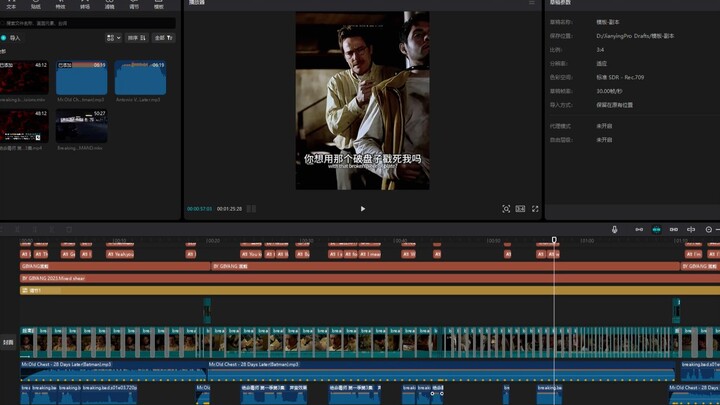Viewport: 720px width, 405px height.
Task: Select the breaking.bad.s01e03.720p audio clip on bottom track
Action: (109, 394)
